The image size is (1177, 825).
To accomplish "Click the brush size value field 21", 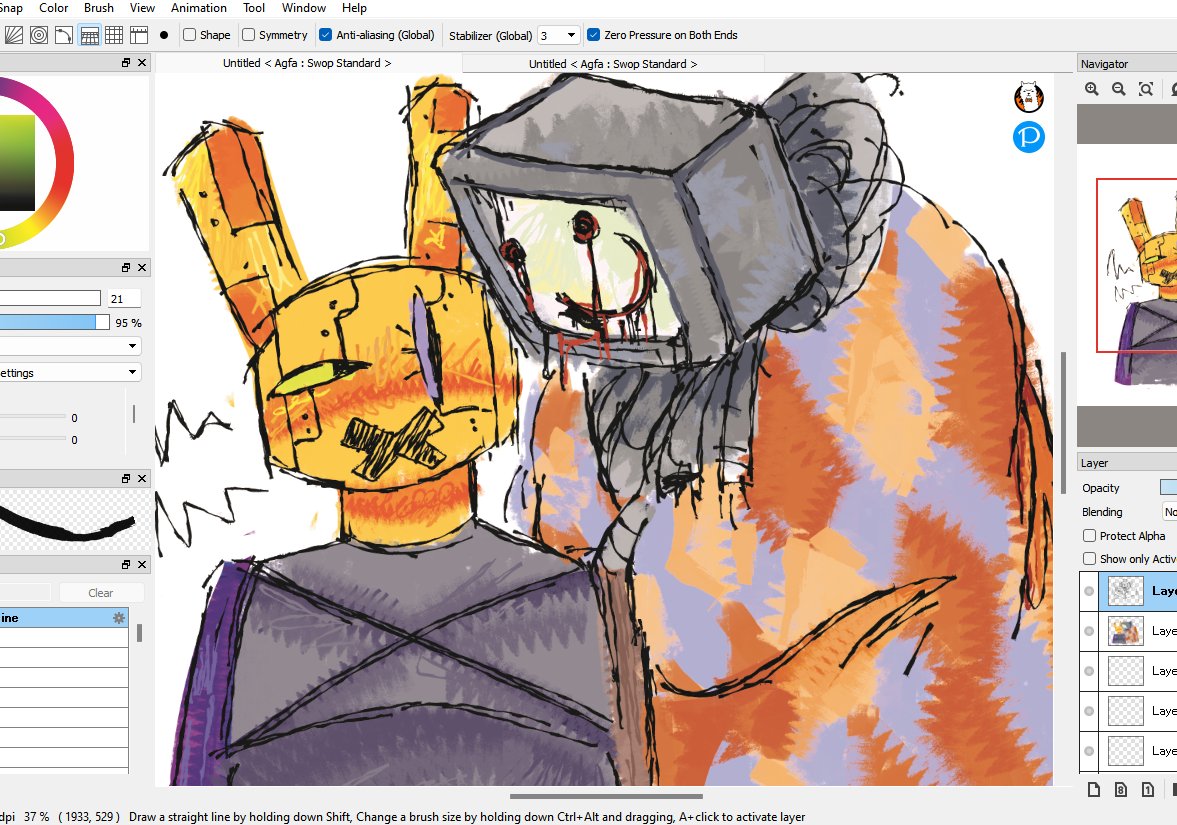I will click(124, 298).
